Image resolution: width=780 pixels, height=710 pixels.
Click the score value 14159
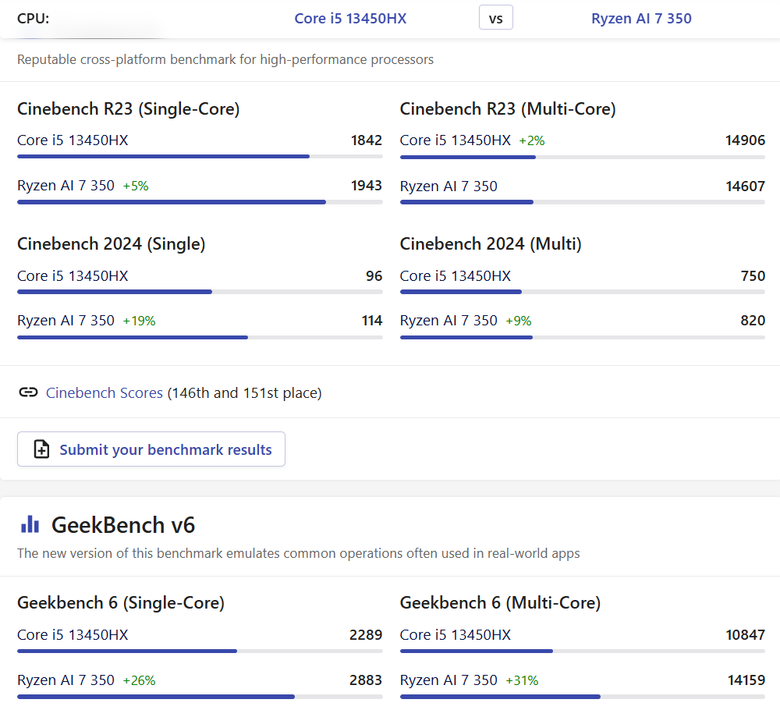[746, 680]
